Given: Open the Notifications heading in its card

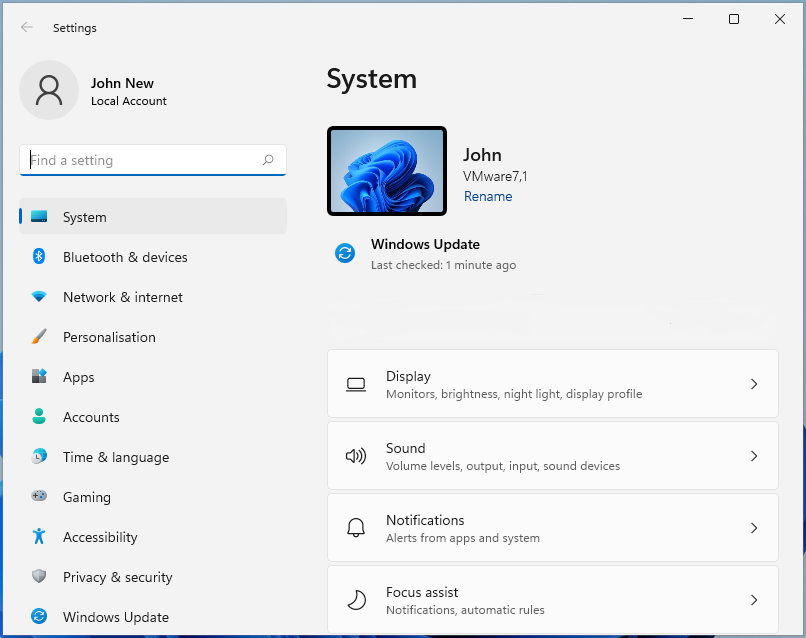Looking at the screenshot, I should [x=425, y=520].
